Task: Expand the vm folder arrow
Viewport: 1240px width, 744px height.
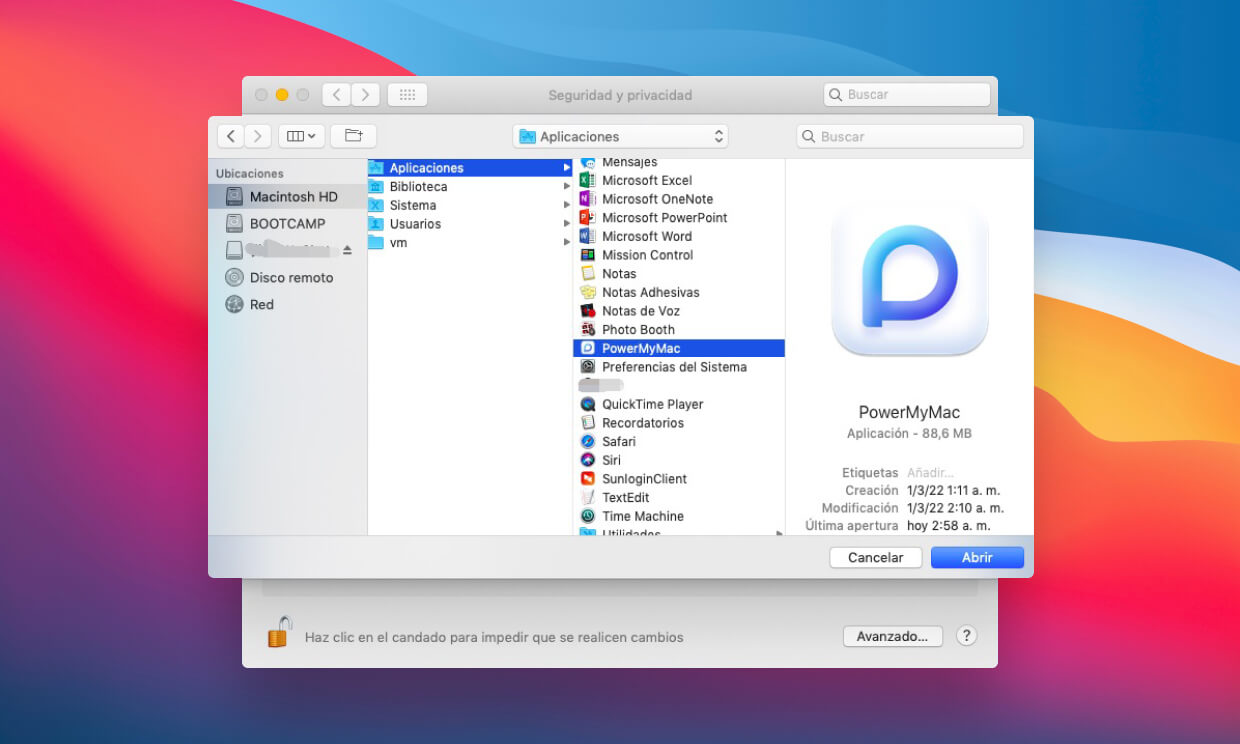Action: tap(567, 243)
